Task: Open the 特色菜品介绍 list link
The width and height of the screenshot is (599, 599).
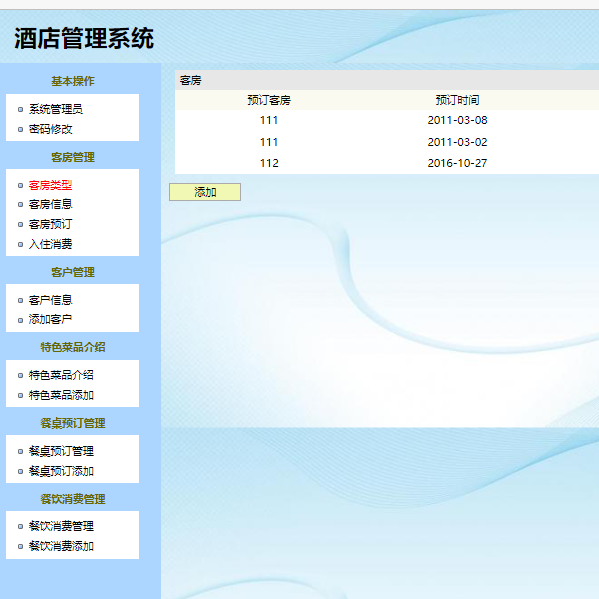Action: (x=61, y=375)
